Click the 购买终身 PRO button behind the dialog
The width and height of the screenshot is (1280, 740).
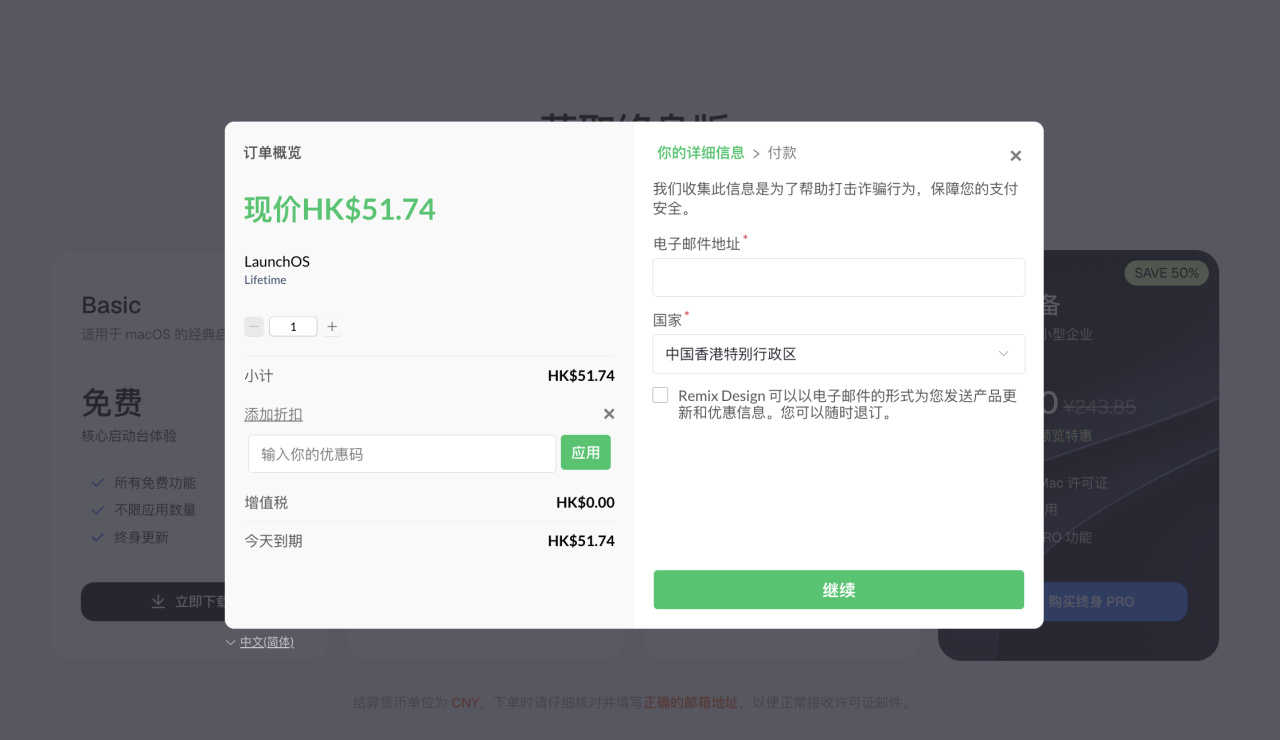click(1115, 602)
